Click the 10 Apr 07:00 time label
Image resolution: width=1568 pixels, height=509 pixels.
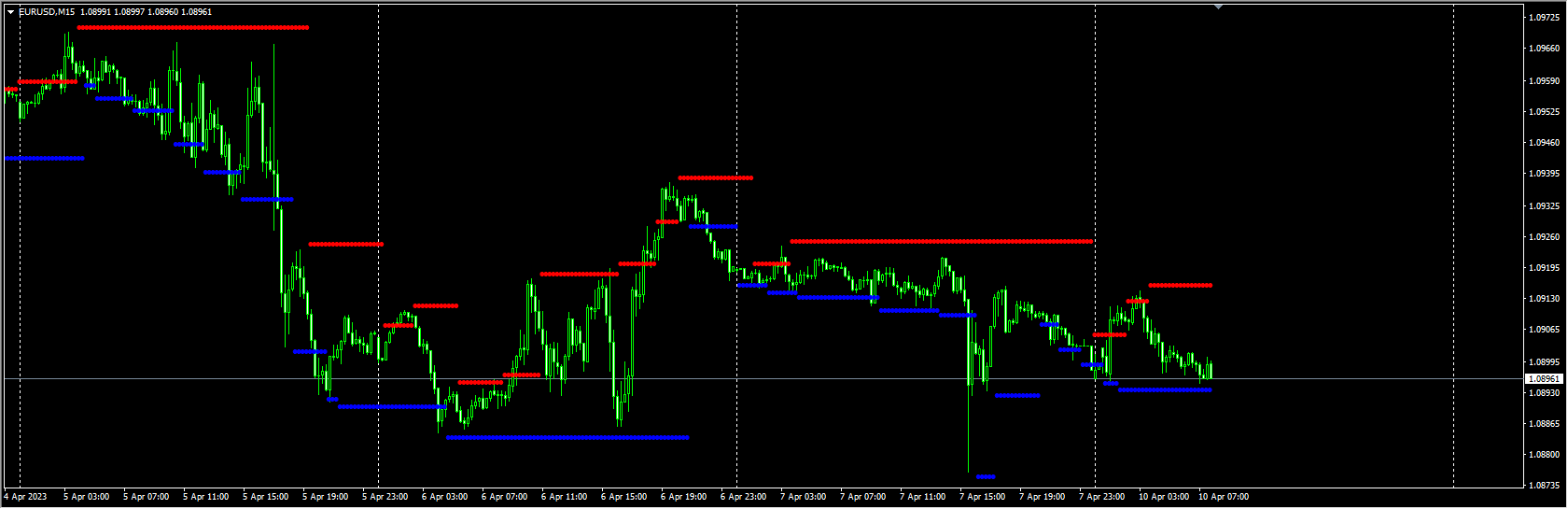[x=1224, y=497]
